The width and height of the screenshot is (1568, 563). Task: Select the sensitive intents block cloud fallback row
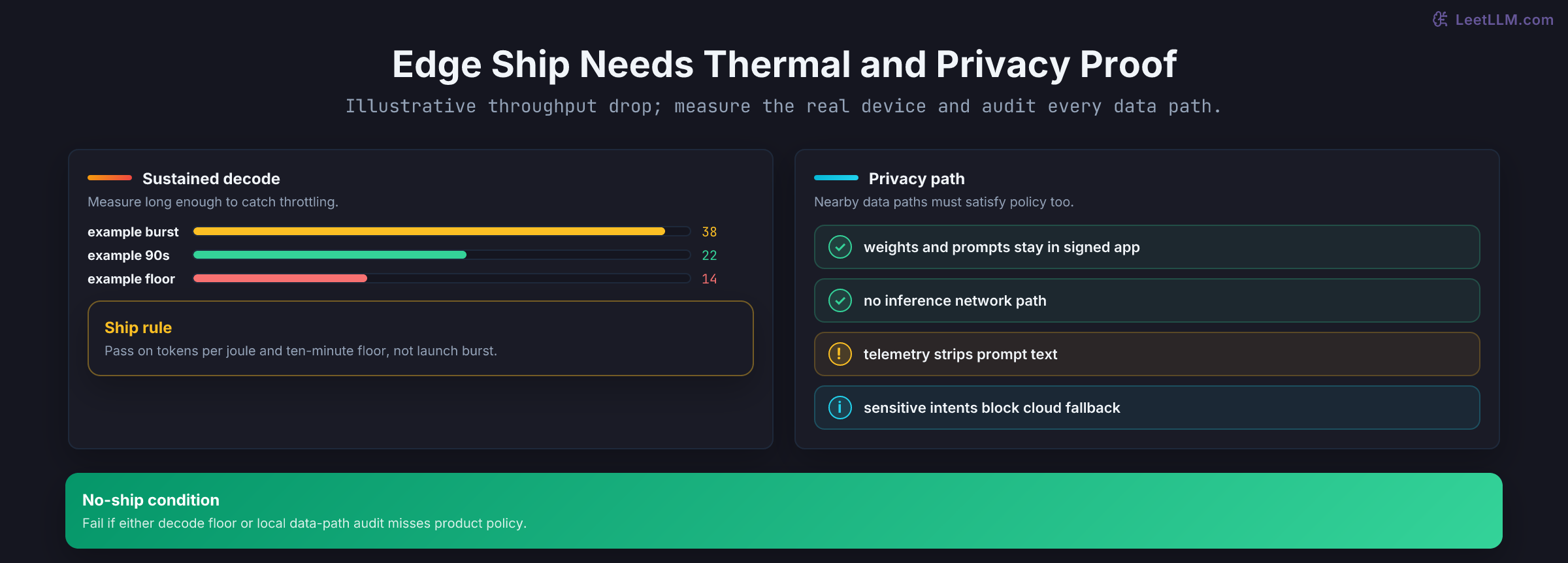[x=1147, y=408]
